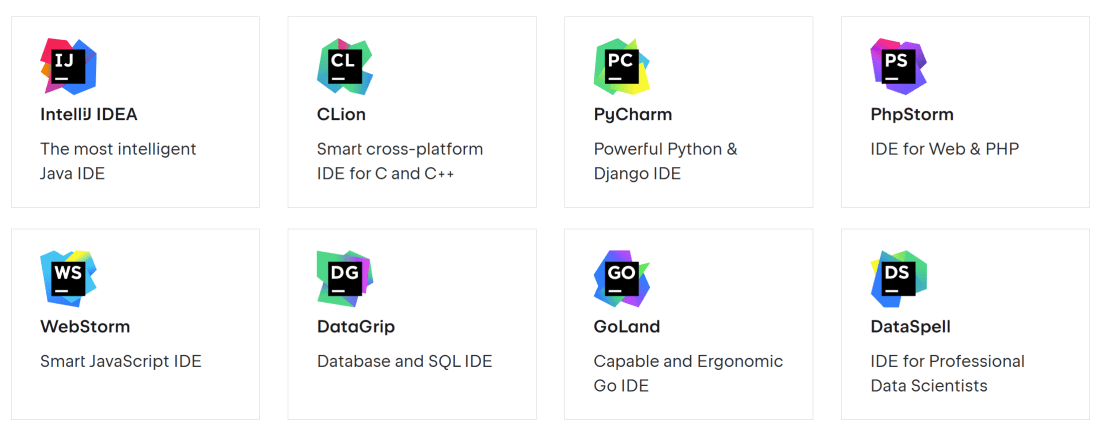Select the PyCharm product name

click(633, 114)
